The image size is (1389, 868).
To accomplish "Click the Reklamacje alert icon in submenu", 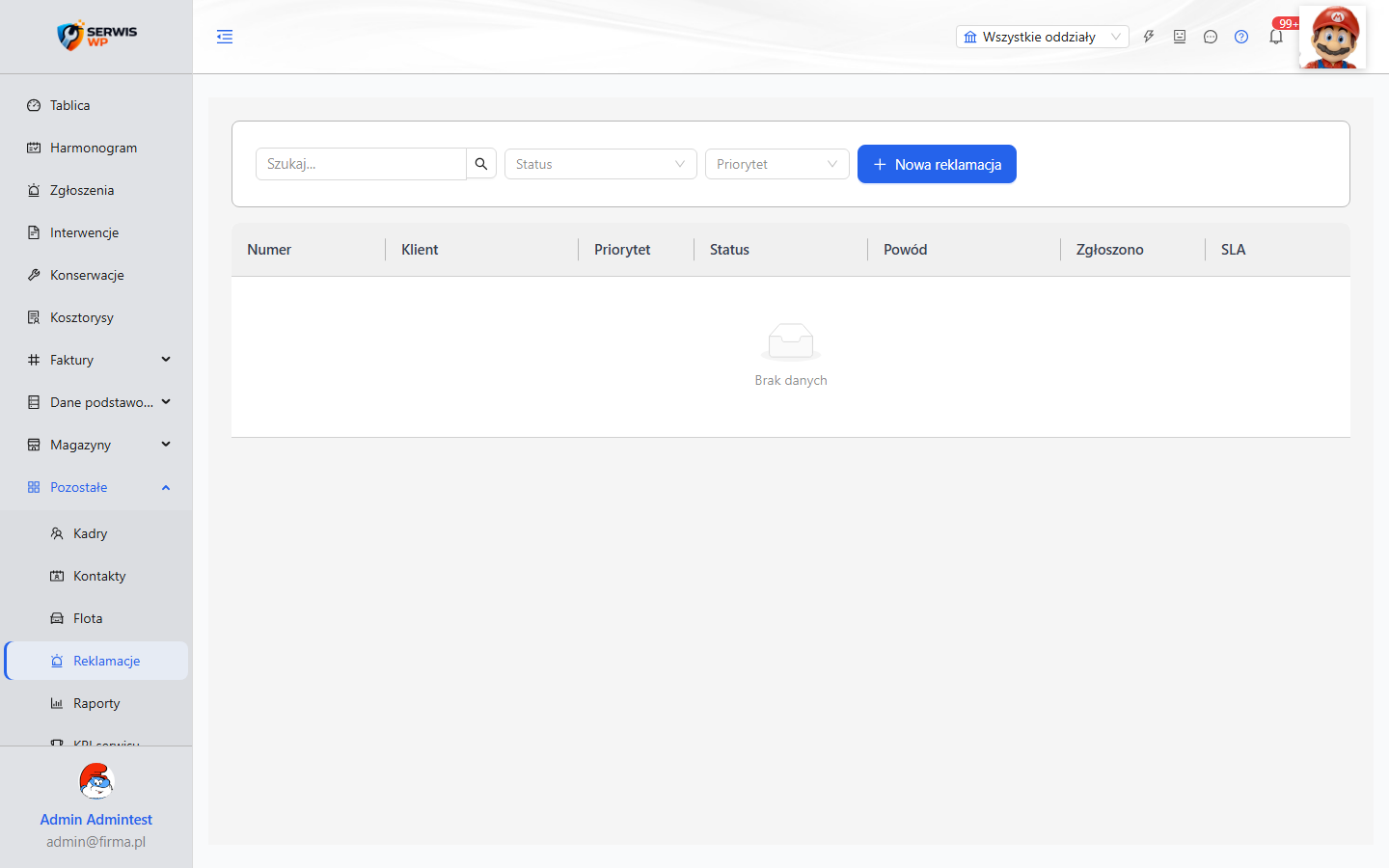I will coord(57,661).
